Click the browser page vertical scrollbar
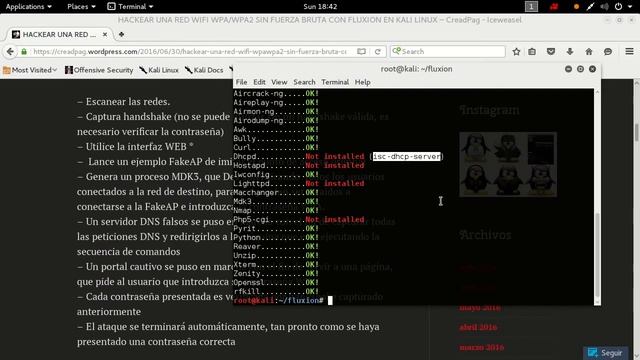640x360 pixels. coord(637,133)
